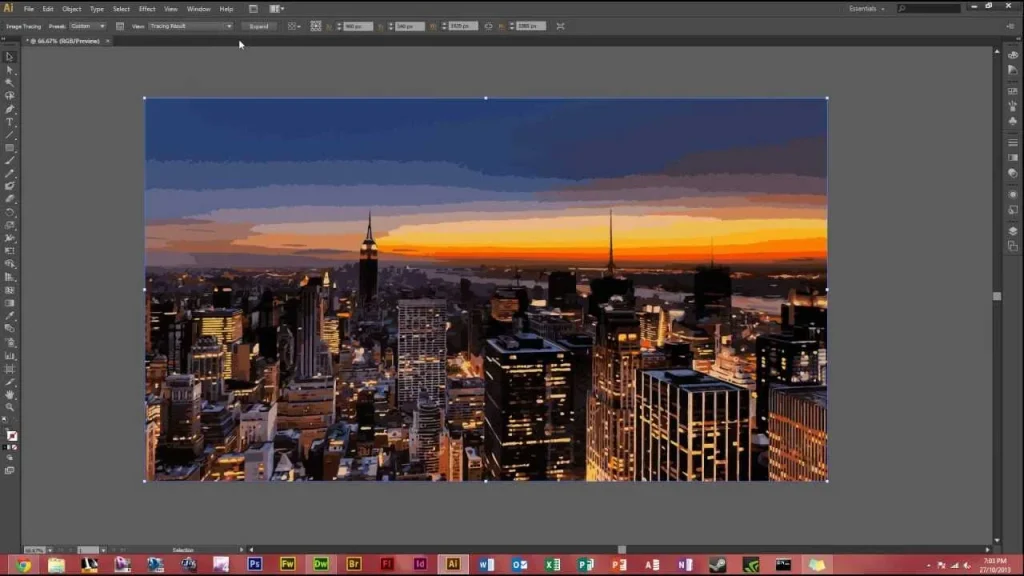1024x576 pixels.
Task: Click the Go to Bridge icon
Action: point(253,9)
